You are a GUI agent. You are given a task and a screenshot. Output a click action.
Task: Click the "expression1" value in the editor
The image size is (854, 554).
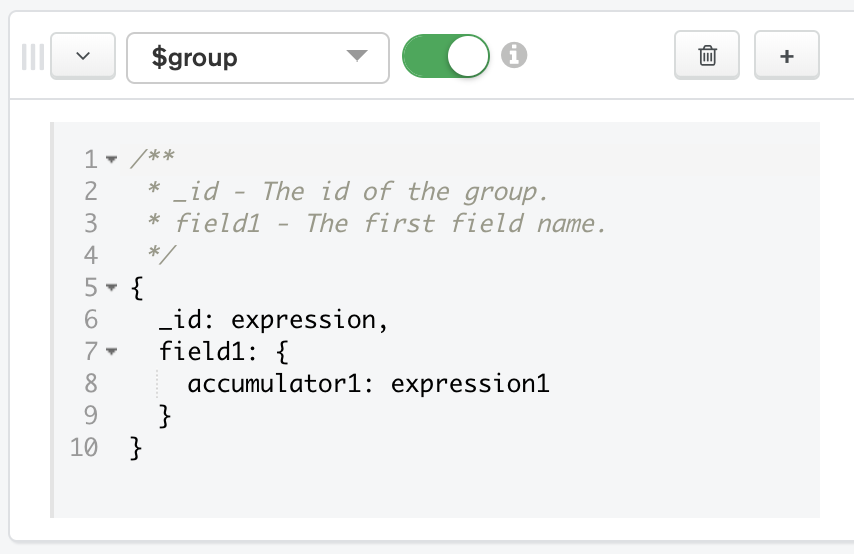pos(470,384)
